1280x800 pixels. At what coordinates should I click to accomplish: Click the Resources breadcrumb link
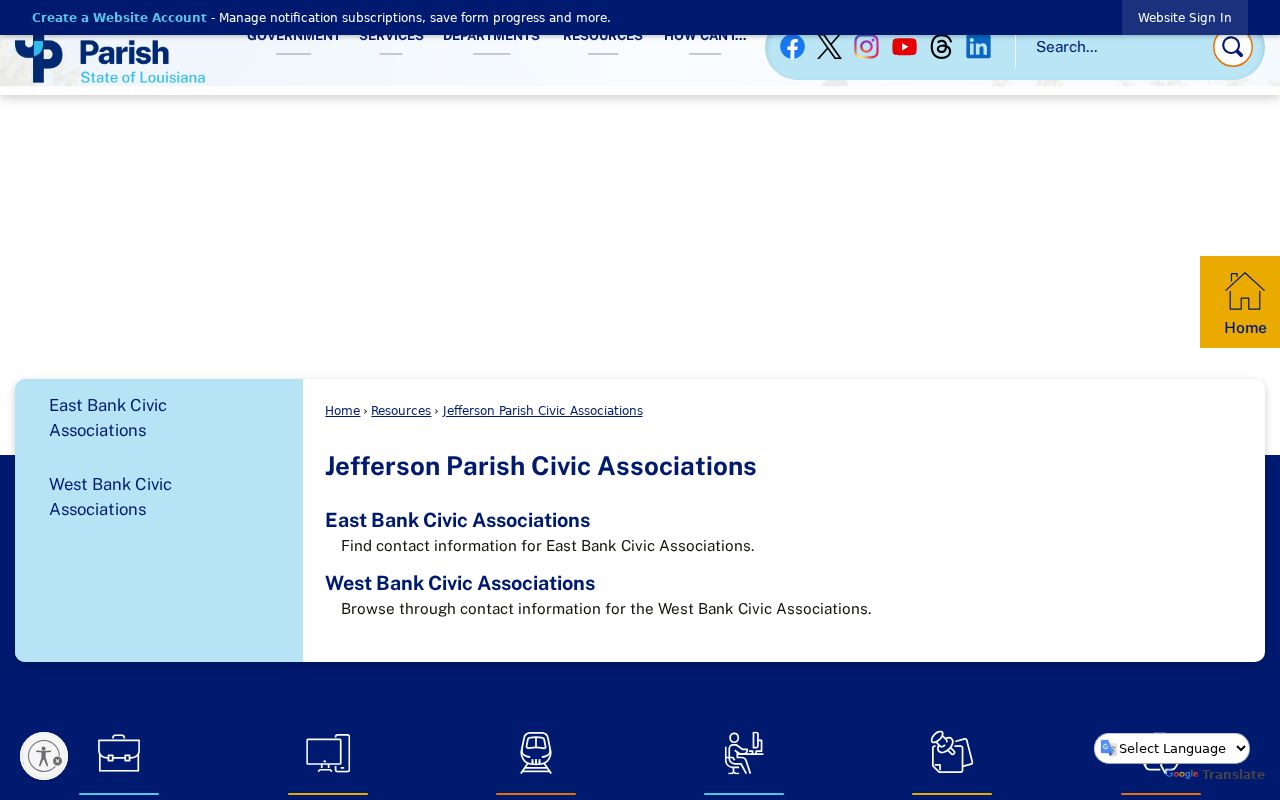pyautogui.click(x=401, y=411)
